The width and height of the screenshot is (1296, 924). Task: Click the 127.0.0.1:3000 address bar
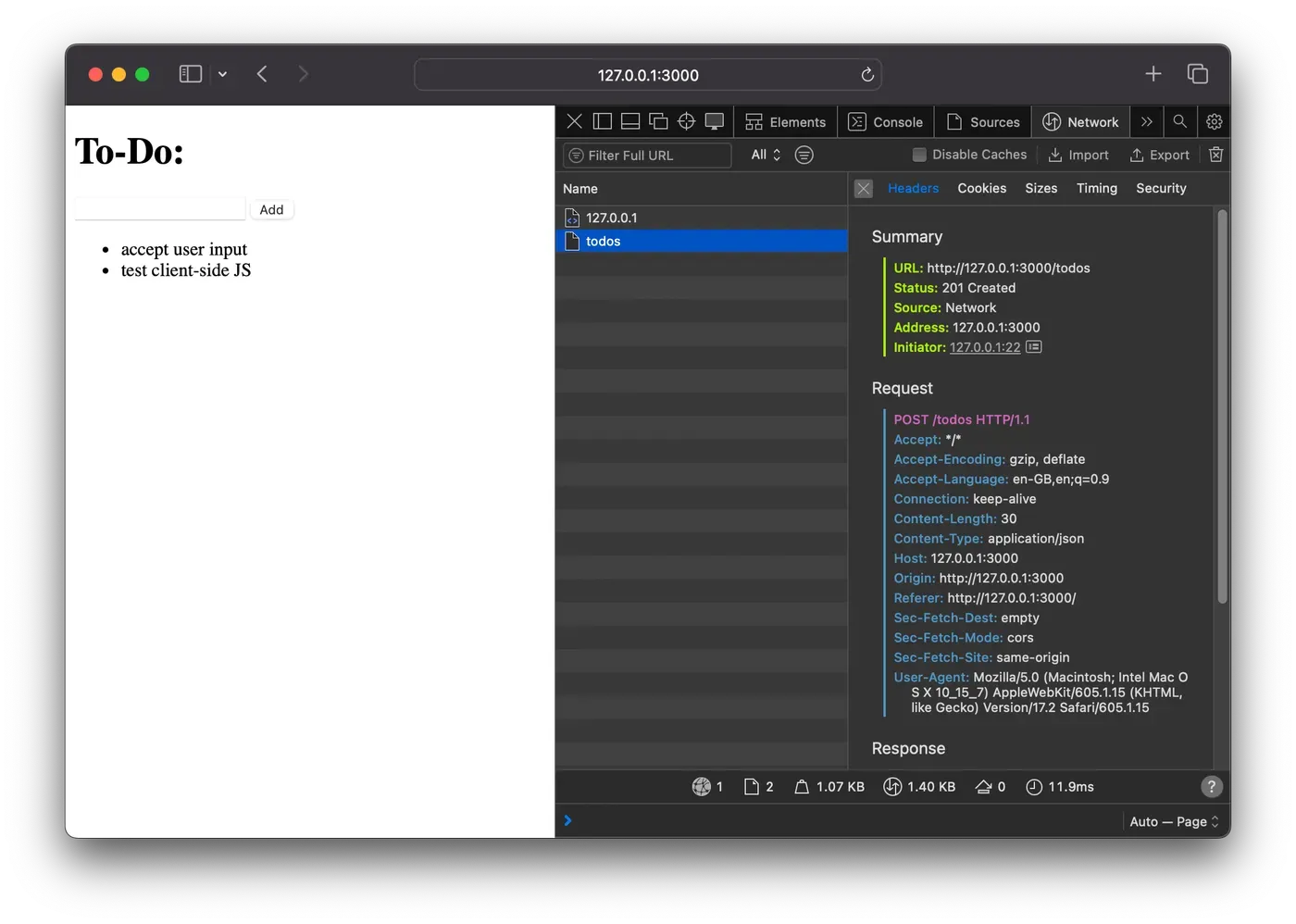click(648, 75)
